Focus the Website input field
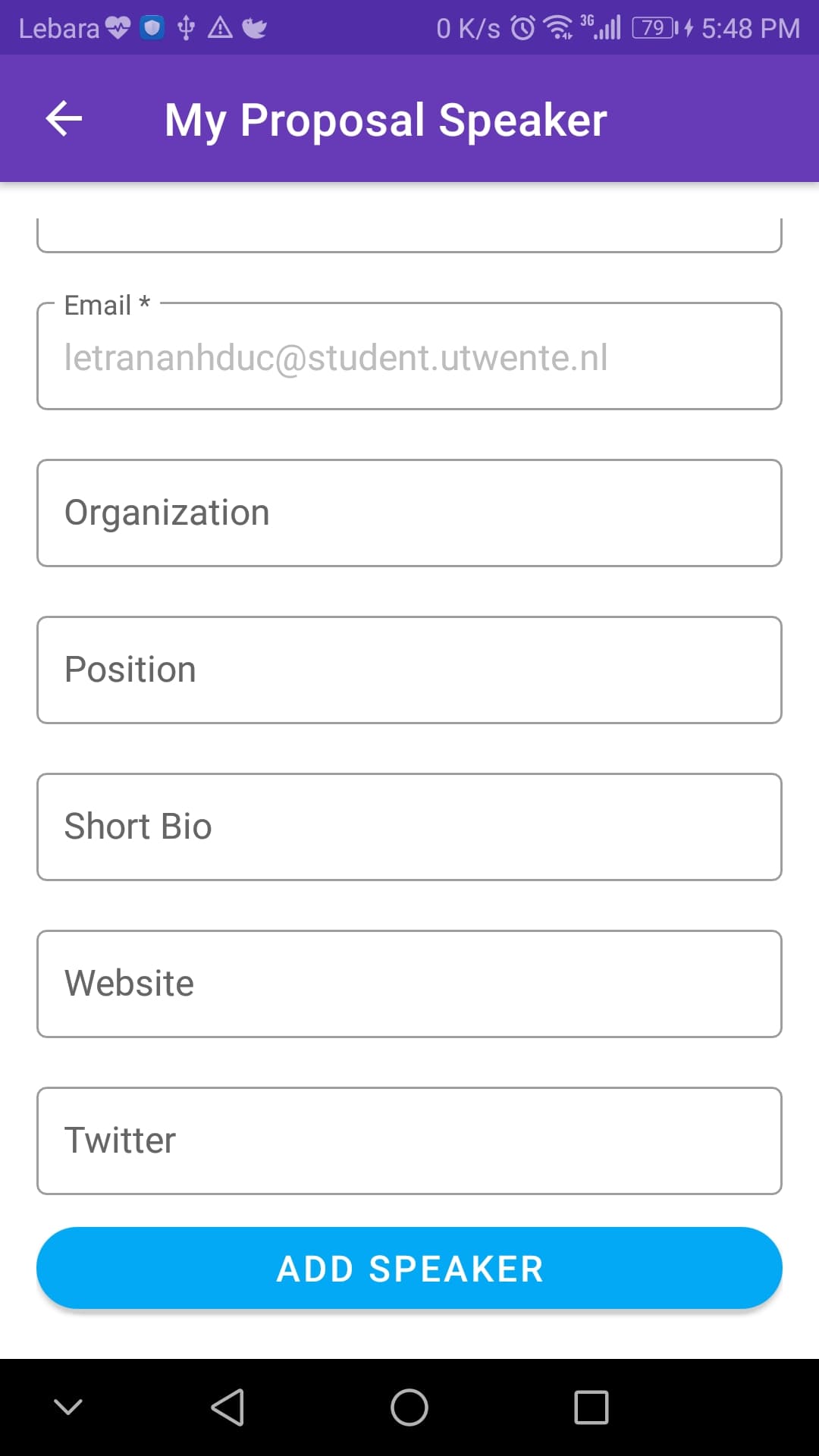Screen dimensions: 819x1456 coord(409,984)
